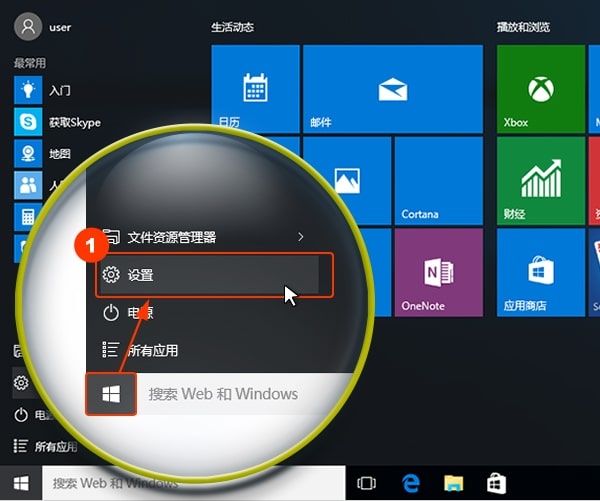Select 设置 highlighted in the red box
600x501 pixels.
tap(210, 274)
